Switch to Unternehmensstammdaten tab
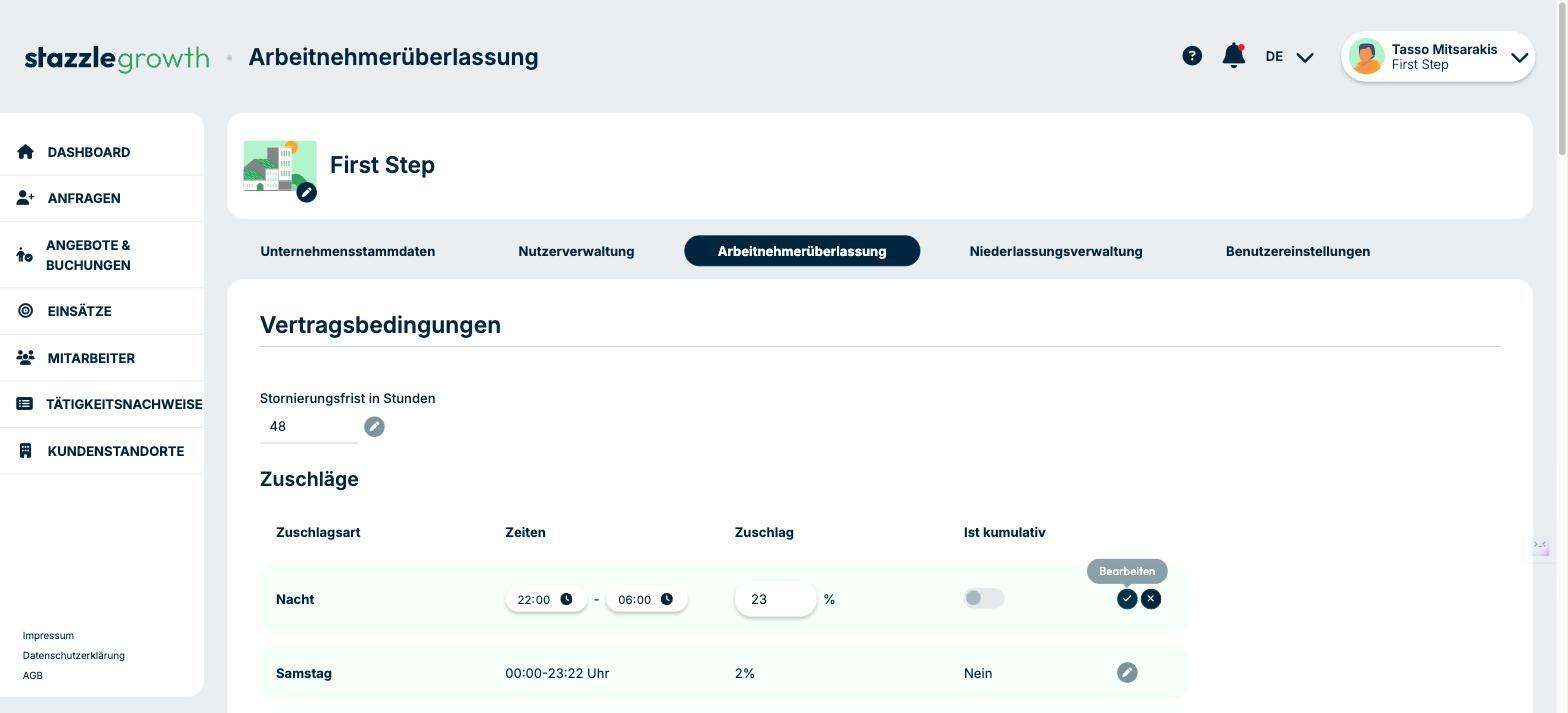The width and height of the screenshot is (1568, 713). click(348, 251)
